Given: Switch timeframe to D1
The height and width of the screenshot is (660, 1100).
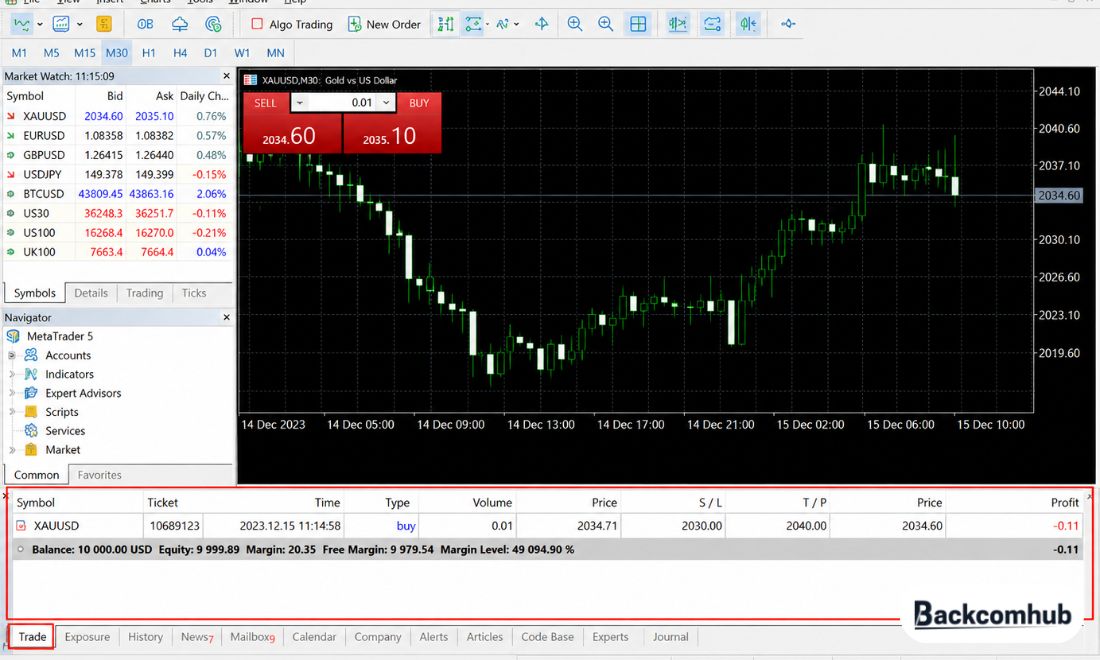Looking at the screenshot, I should pos(210,53).
